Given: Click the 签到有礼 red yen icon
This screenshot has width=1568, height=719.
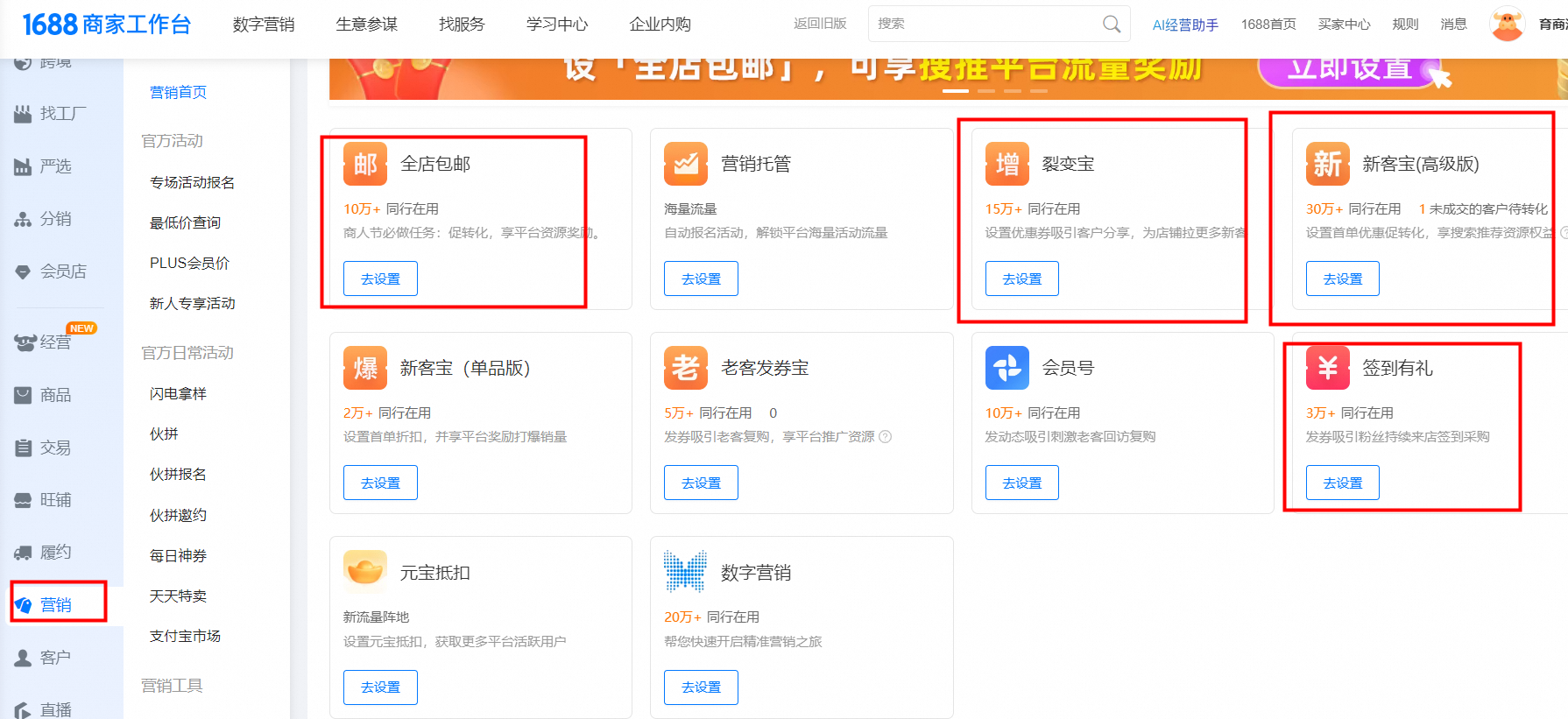Looking at the screenshot, I should pyautogui.click(x=1327, y=368).
